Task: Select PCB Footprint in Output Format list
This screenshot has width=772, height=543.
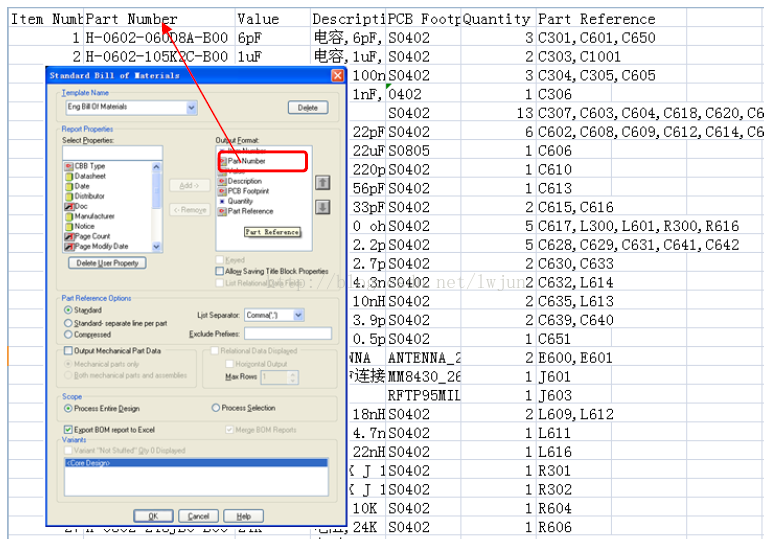Action: [x=249, y=192]
